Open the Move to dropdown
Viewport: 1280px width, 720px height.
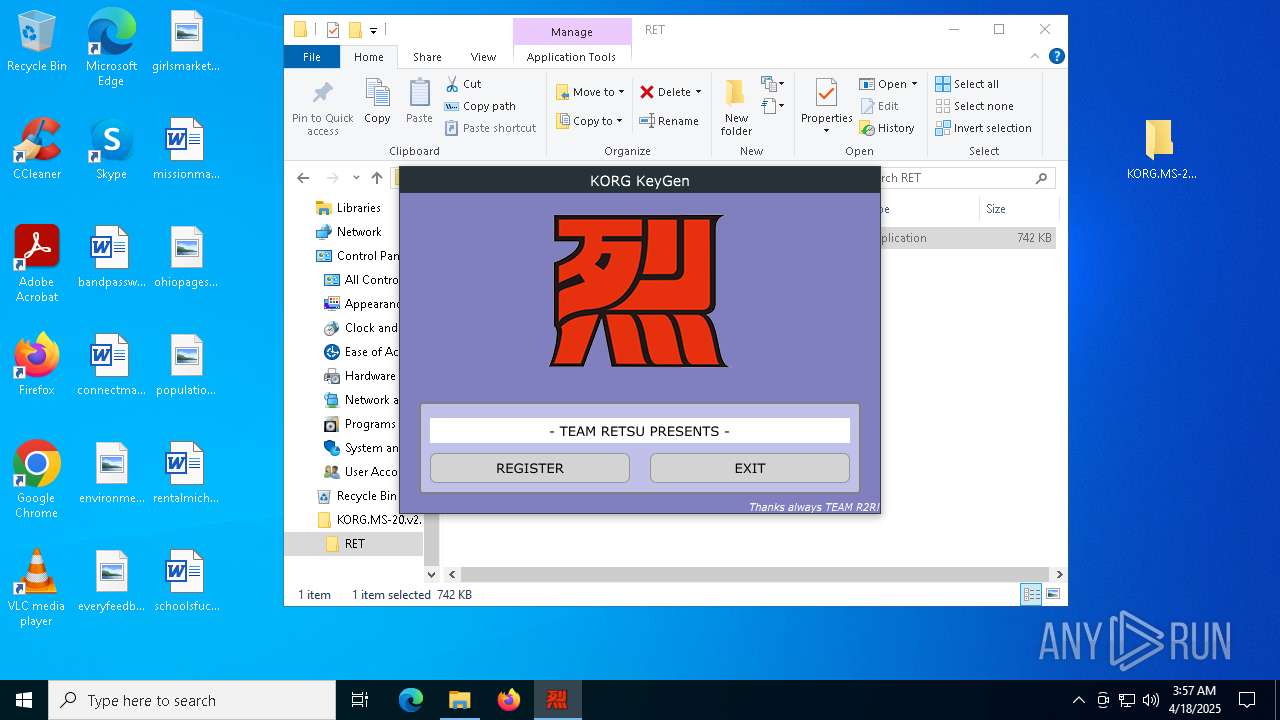(590, 92)
